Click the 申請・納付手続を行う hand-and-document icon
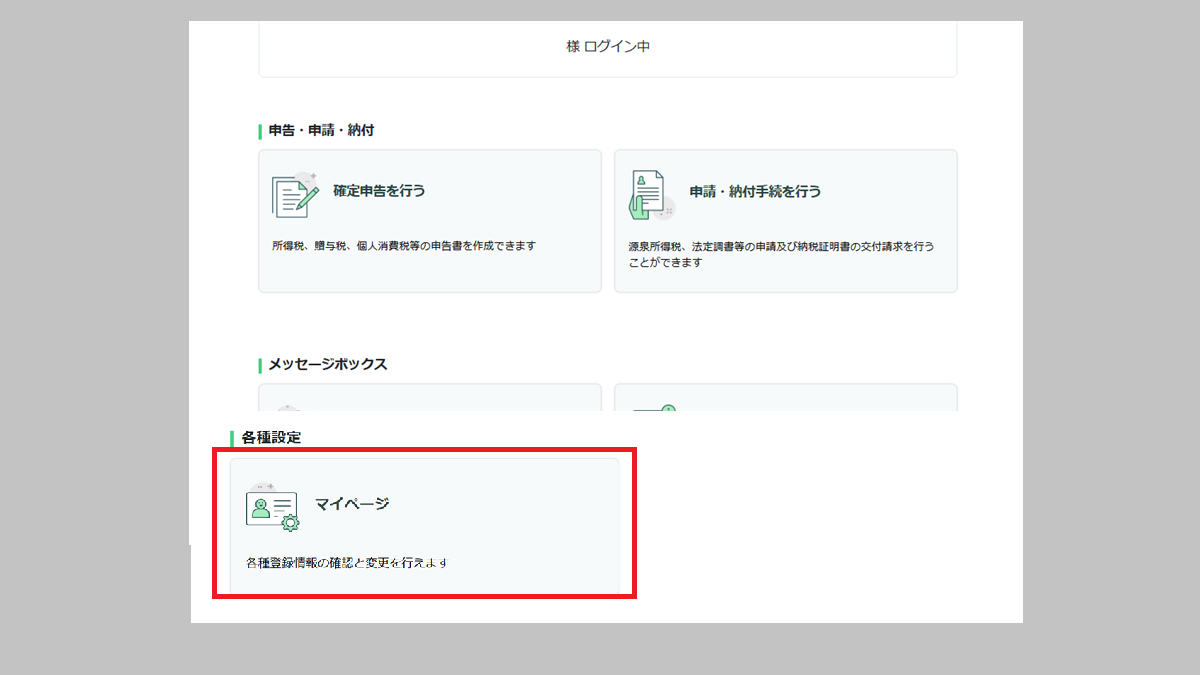The image size is (1200, 675). click(x=651, y=195)
